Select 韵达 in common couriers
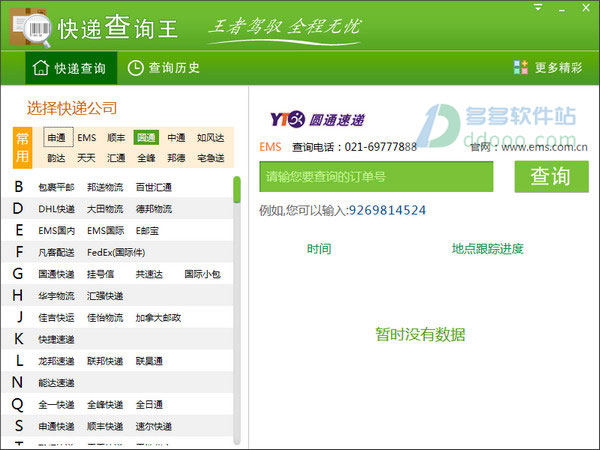Screen dimensions: 600x450 [x=56, y=158]
